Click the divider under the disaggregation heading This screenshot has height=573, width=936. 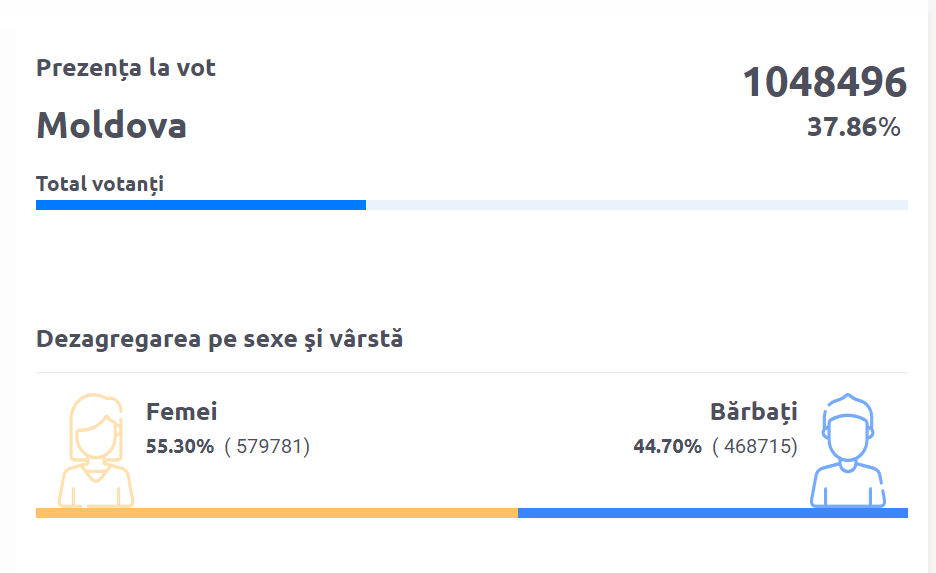point(472,372)
